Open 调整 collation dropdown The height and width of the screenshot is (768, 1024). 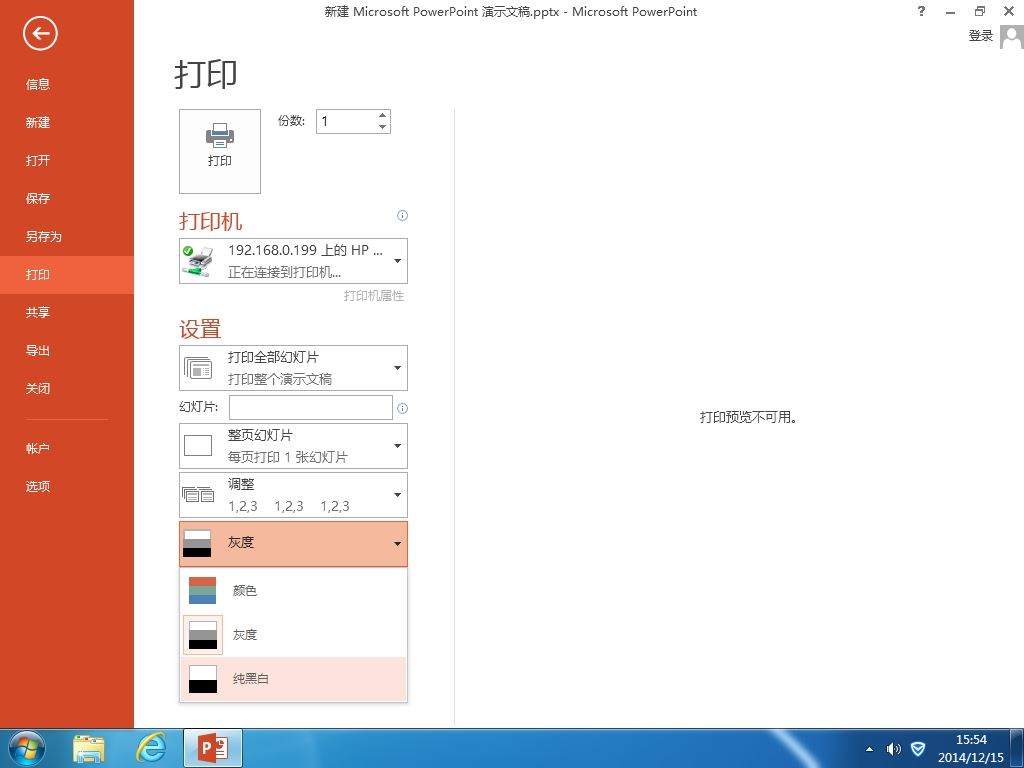(293, 495)
